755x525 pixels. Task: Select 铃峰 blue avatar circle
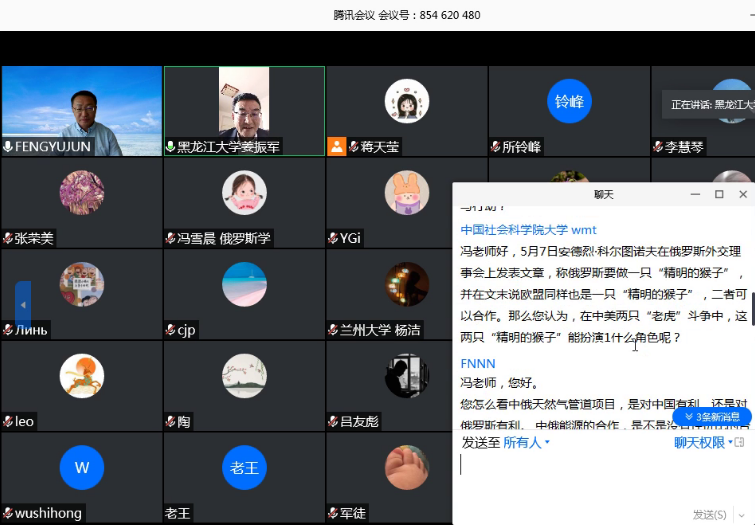point(569,101)
